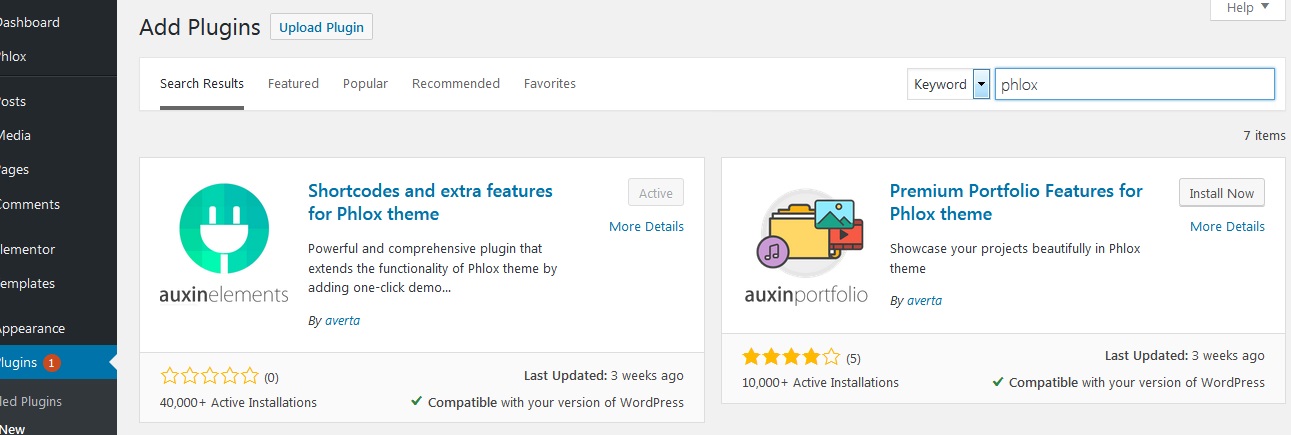Click 40,000+ Active Installations text
The height and width of the screenshot is (435, 1291).
(238, 403)
